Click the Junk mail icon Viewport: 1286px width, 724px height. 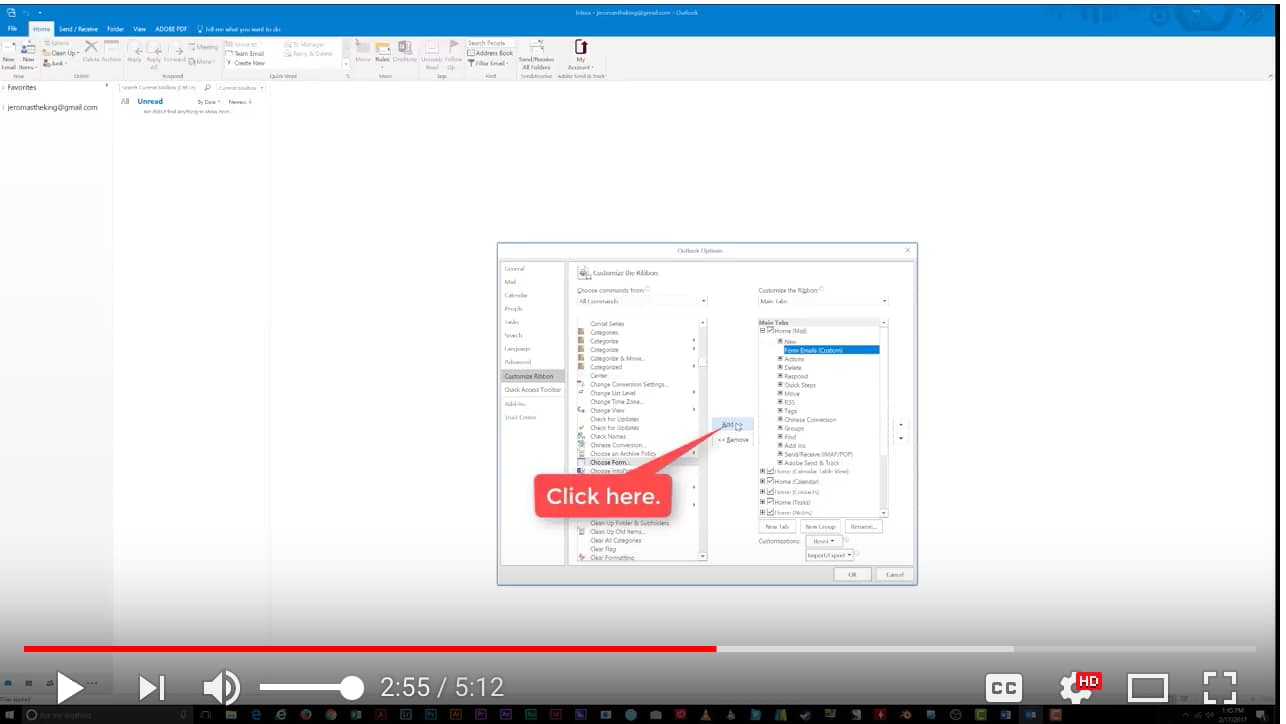point(53,63)
